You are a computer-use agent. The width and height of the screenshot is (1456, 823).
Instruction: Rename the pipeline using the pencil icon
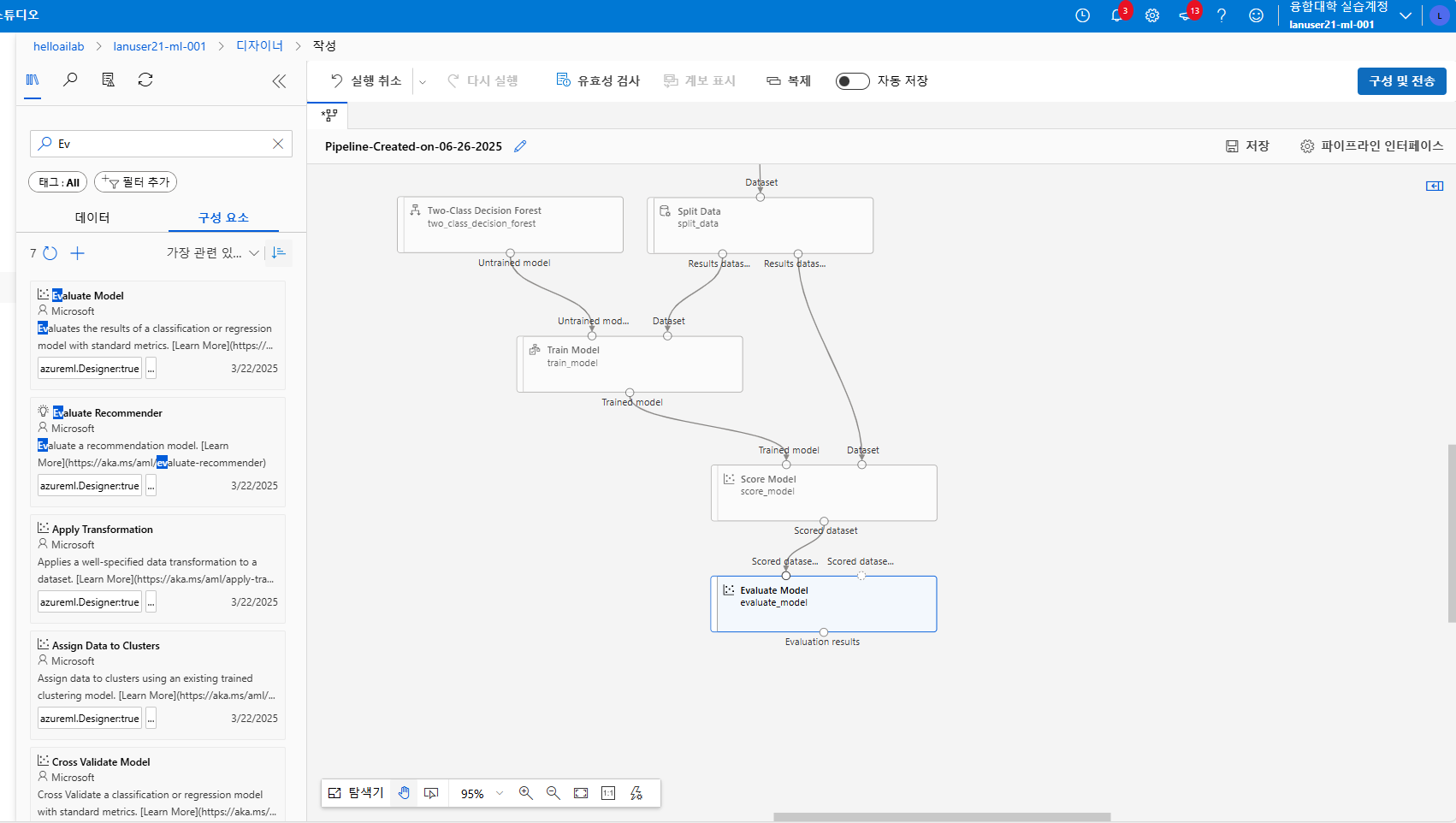pos(520,146)
